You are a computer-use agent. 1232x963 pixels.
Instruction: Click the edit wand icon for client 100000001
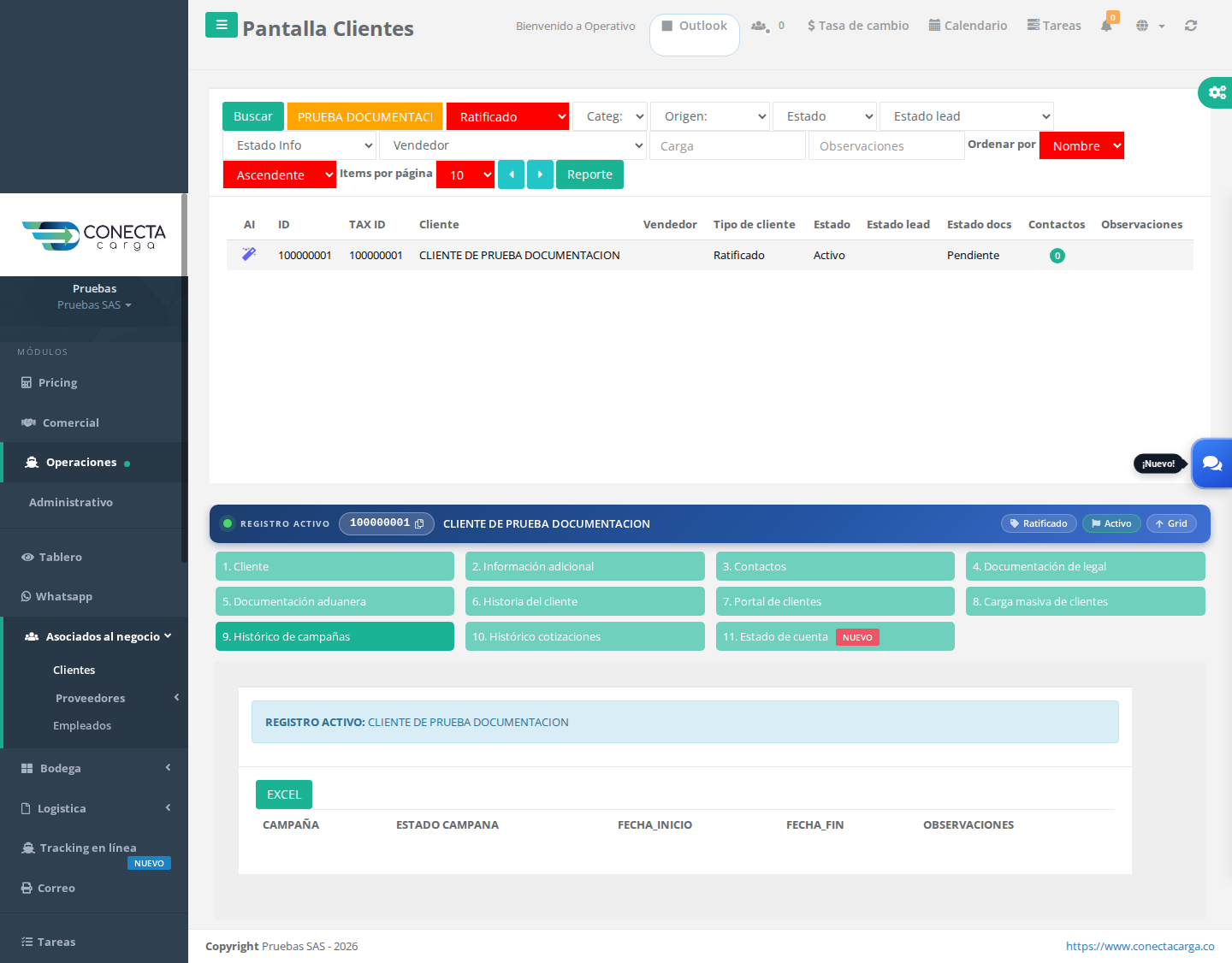[x=249, y=254]
